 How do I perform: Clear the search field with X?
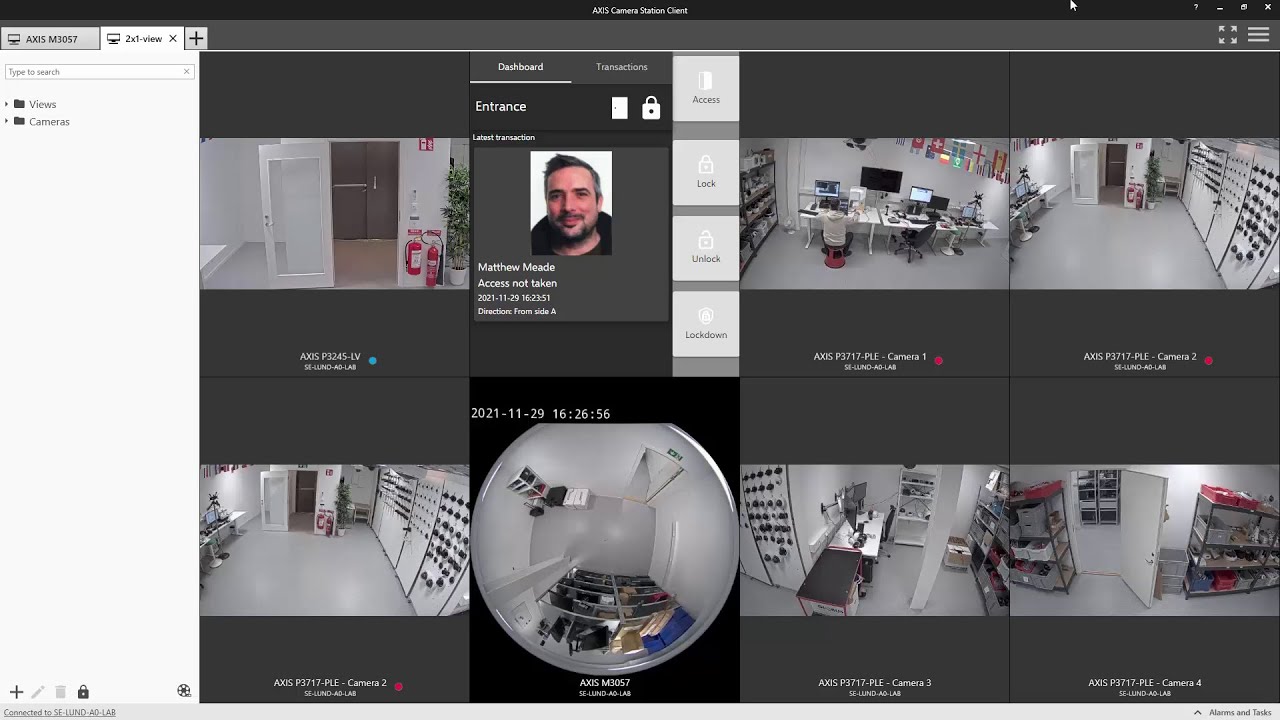pyautogui.click(x=186, y=72)
